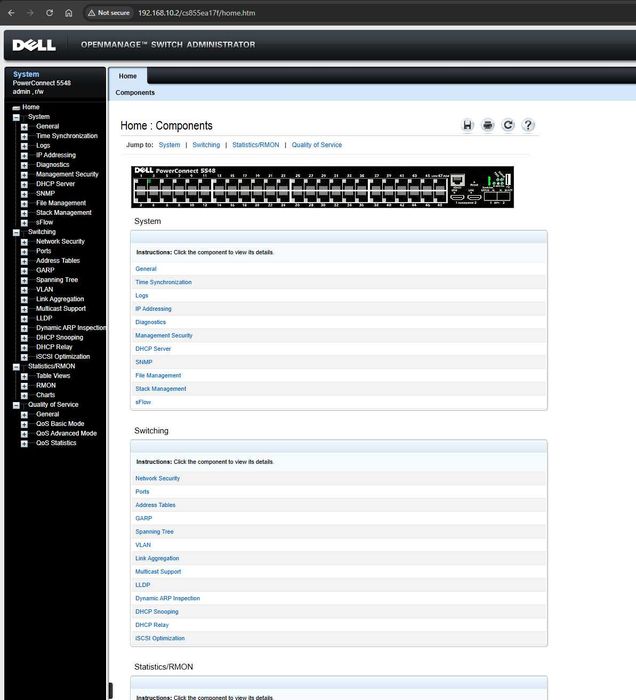The width and height of the screenshot is (636, 700).
Task: Click the Not secure warning indicator
Action: (109, 13)
